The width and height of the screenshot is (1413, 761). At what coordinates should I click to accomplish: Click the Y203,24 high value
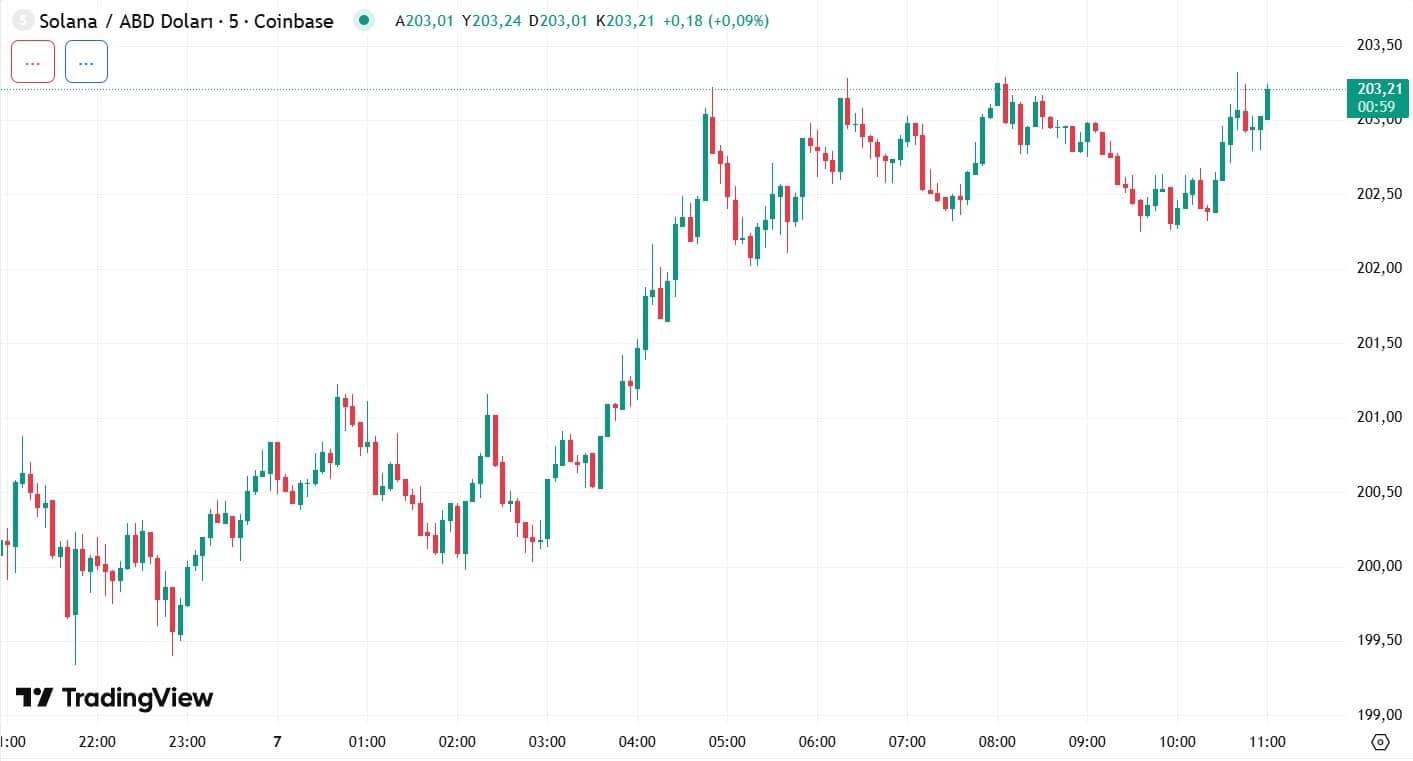[491, 21]
